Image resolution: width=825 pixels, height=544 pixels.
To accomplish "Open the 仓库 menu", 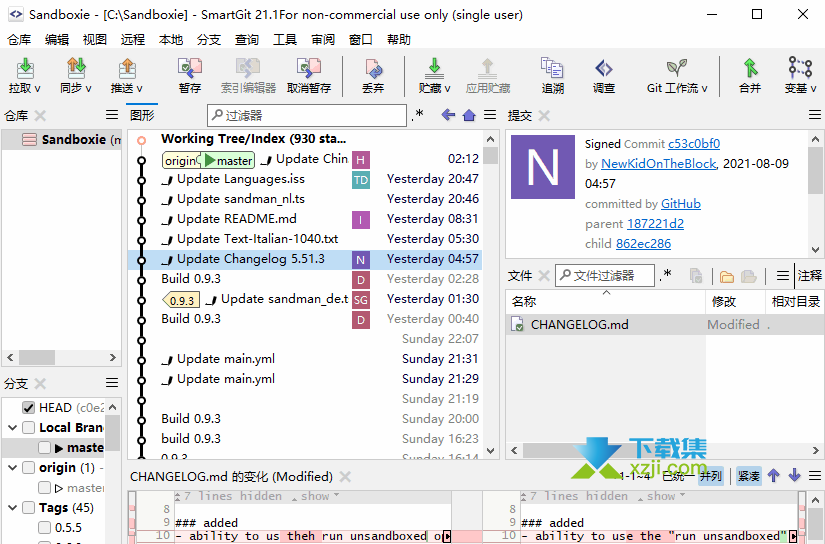I will 19,39.
